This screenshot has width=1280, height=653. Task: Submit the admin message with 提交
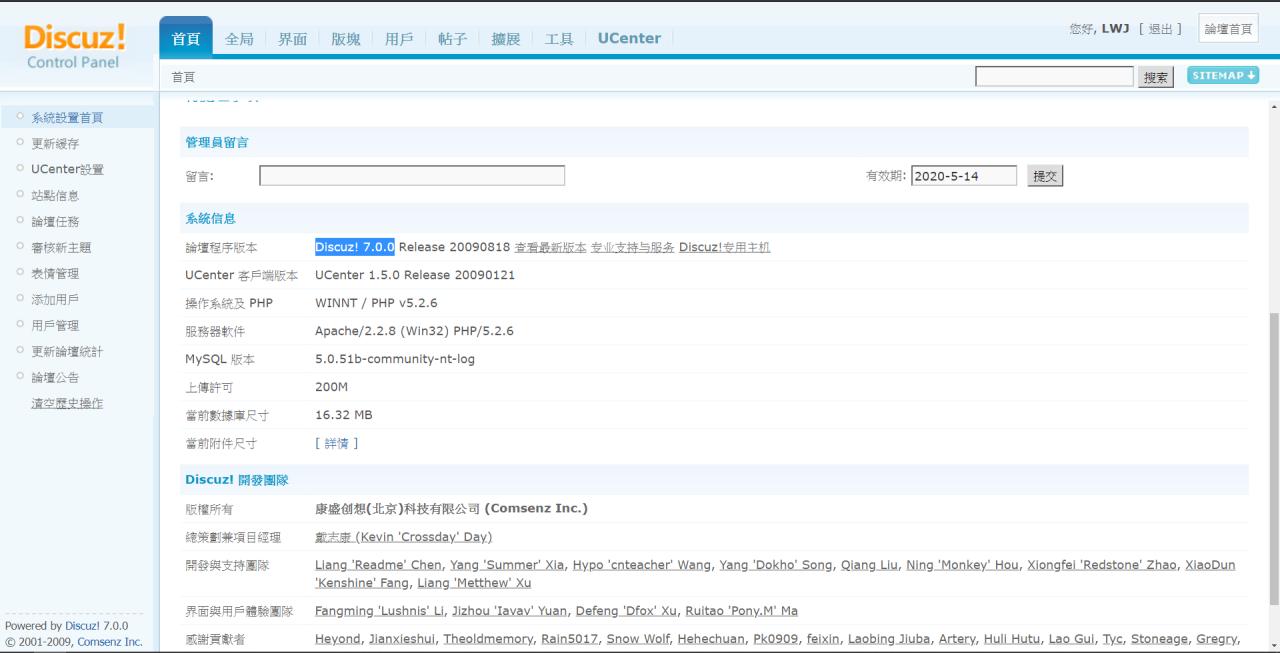click(1045, 176)
